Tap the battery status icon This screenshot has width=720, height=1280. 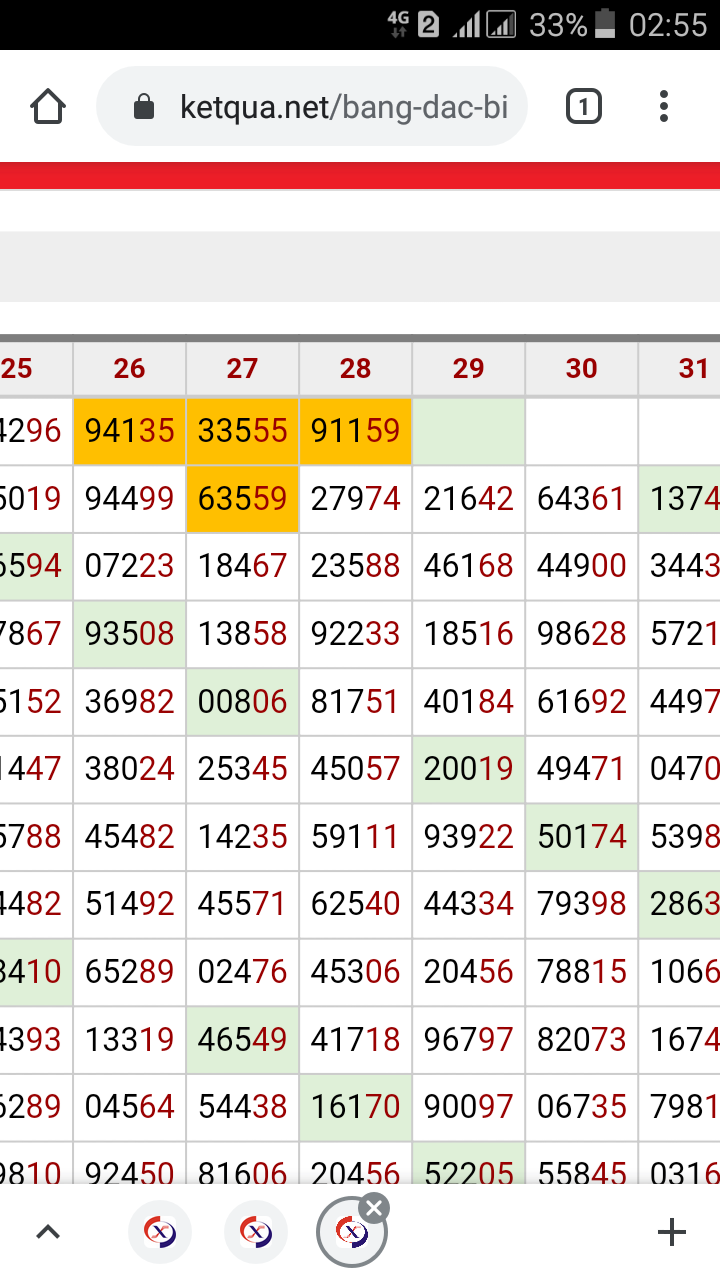pos(605,24)
